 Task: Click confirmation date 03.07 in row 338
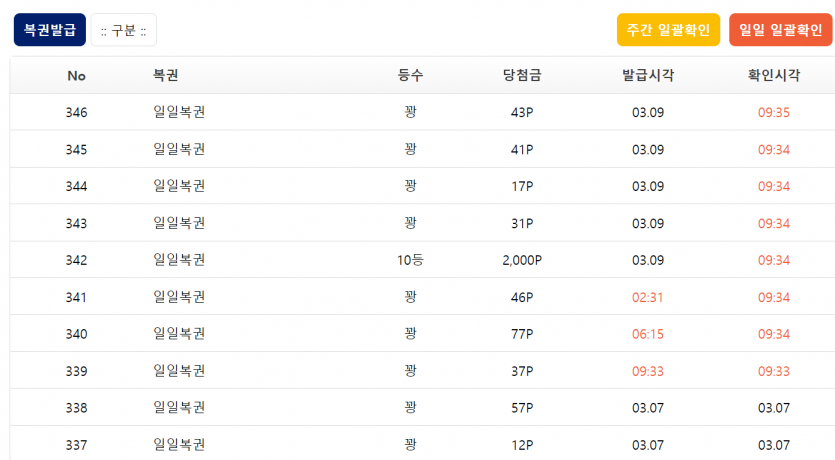pos(774,408)
